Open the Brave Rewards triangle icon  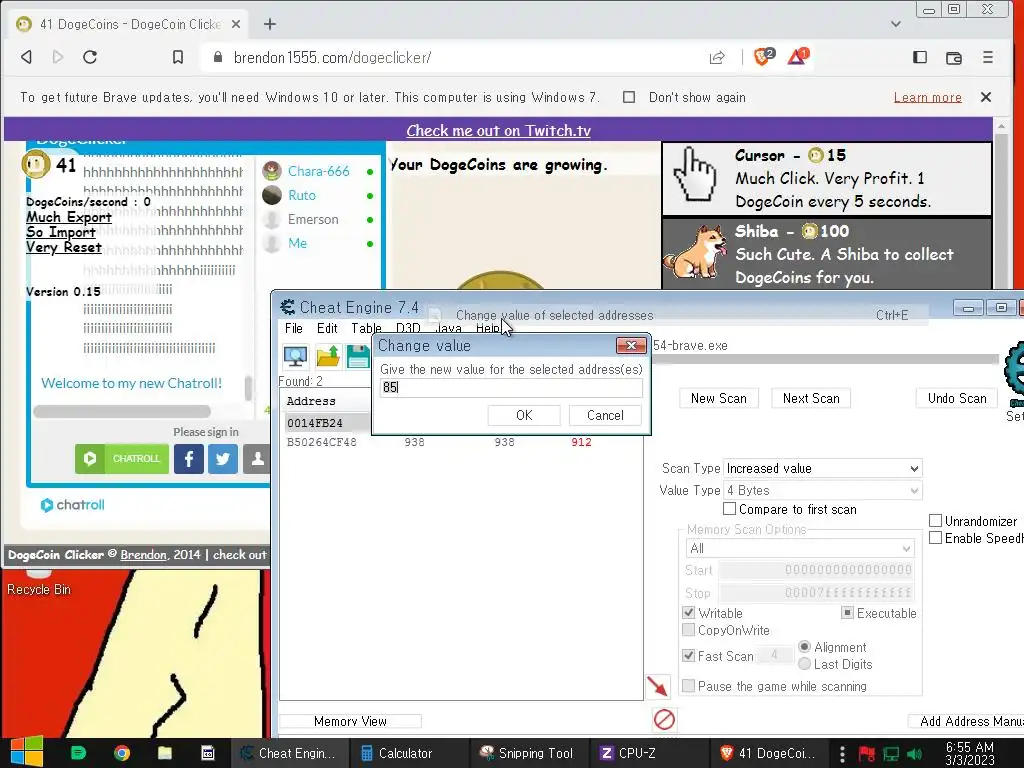[x=798, y=57]
